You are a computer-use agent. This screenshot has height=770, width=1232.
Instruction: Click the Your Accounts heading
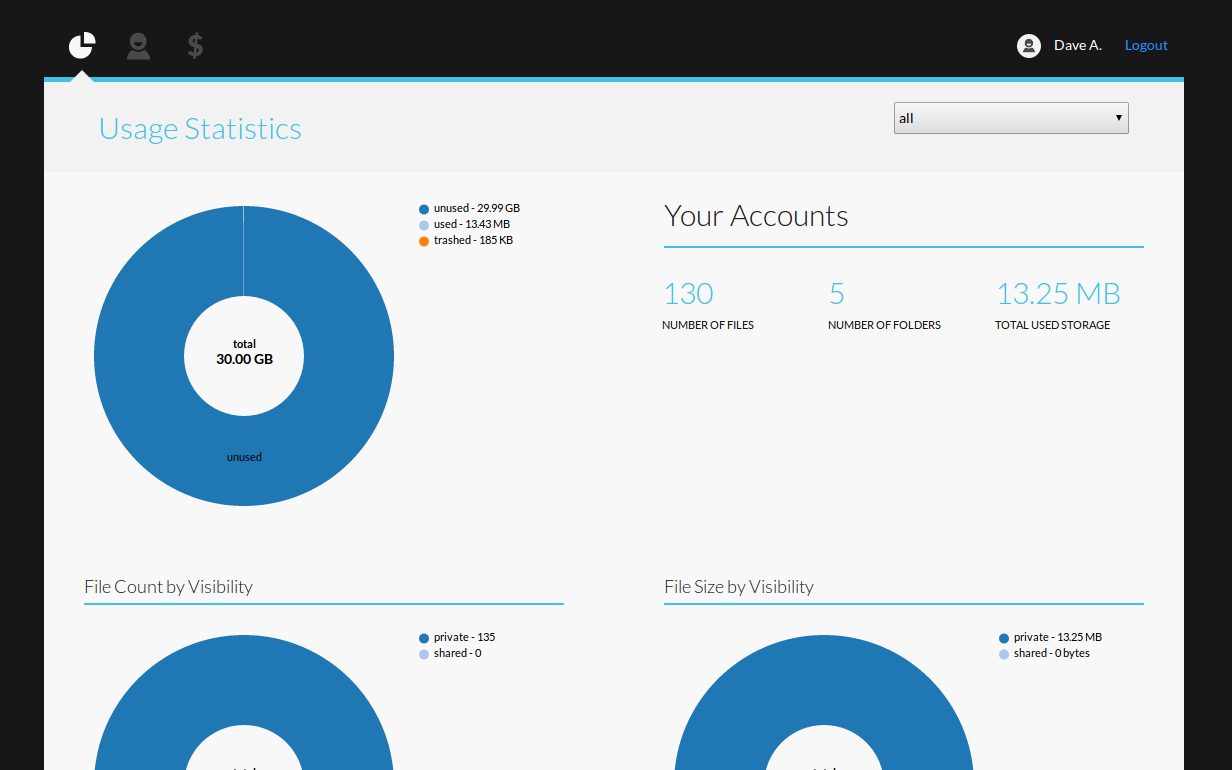tap(756, 216)
